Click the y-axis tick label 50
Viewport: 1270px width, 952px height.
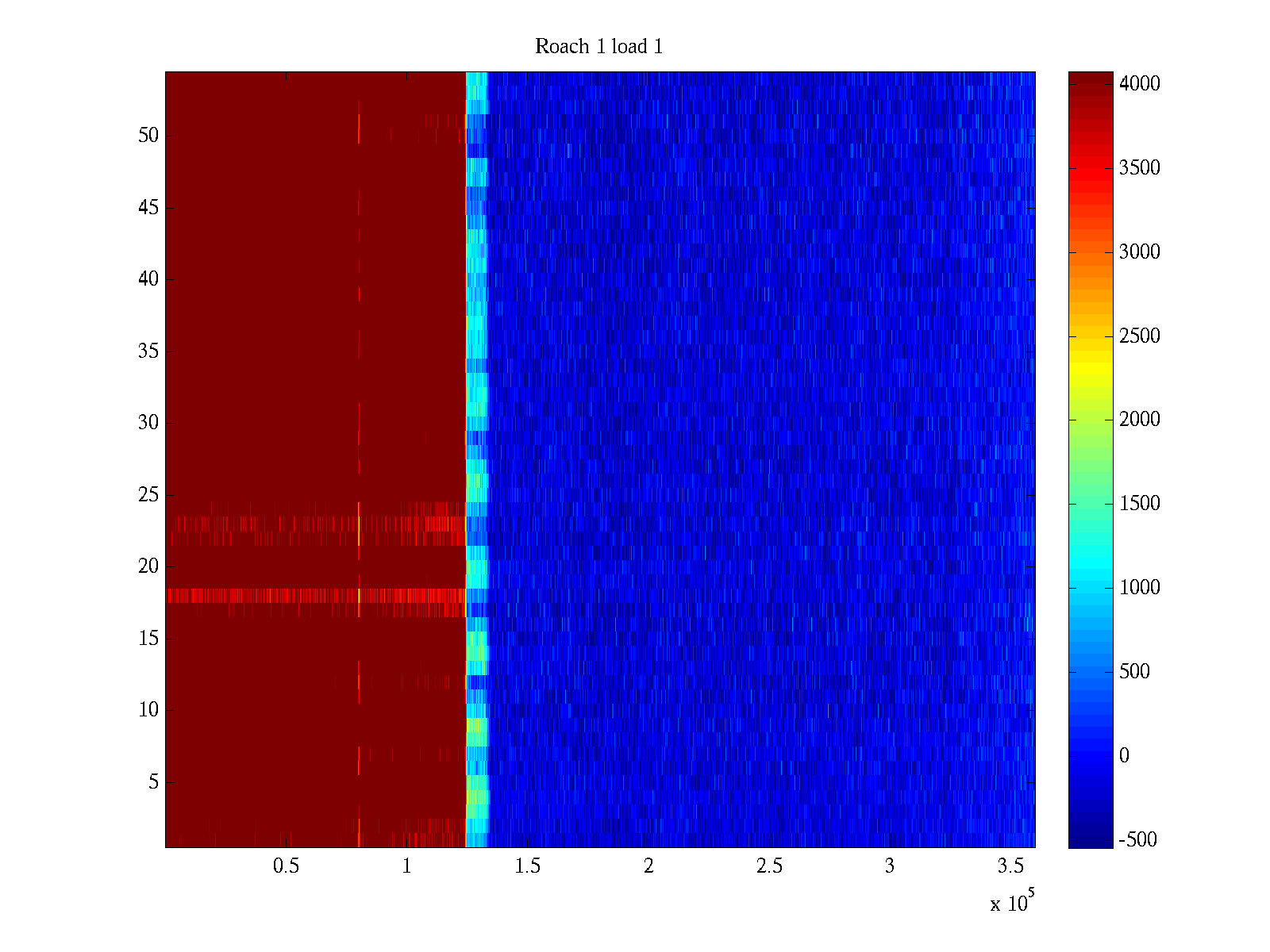coord(148,136)
